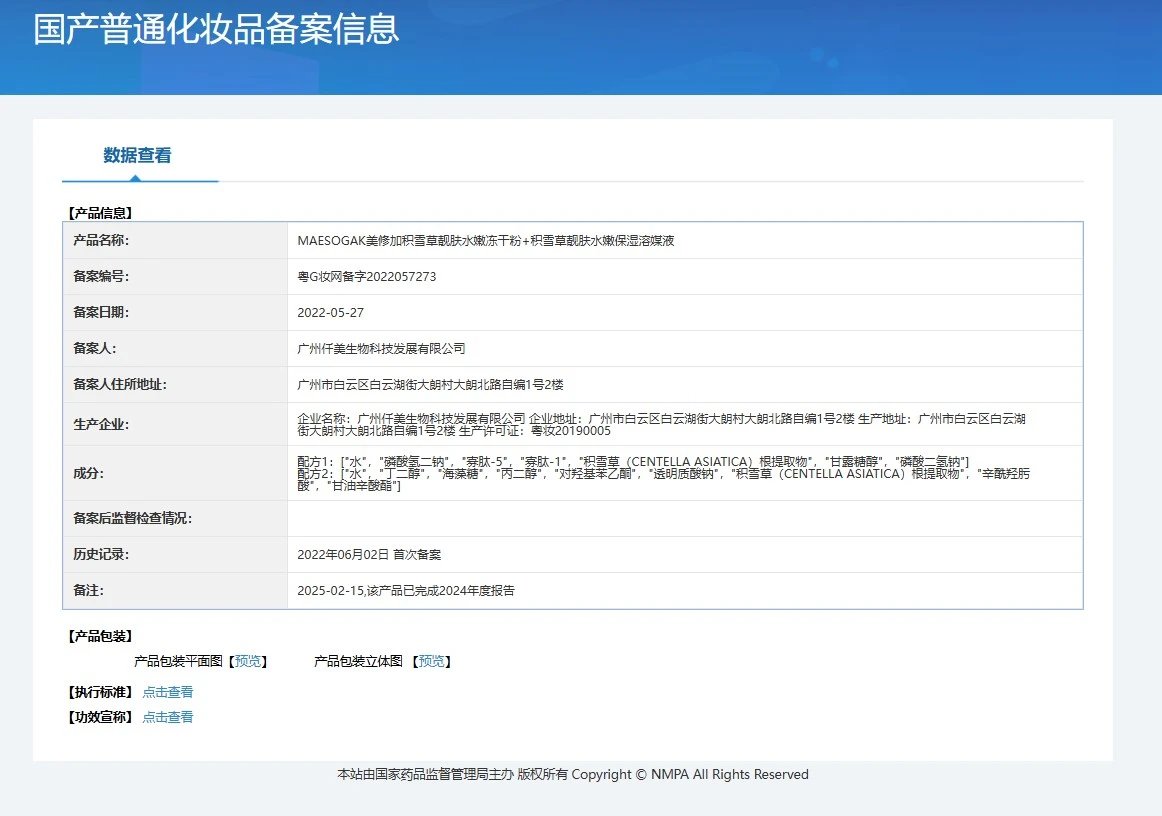Click the 【执行标准】 label
1162x816 pixels.
(100, 692)
